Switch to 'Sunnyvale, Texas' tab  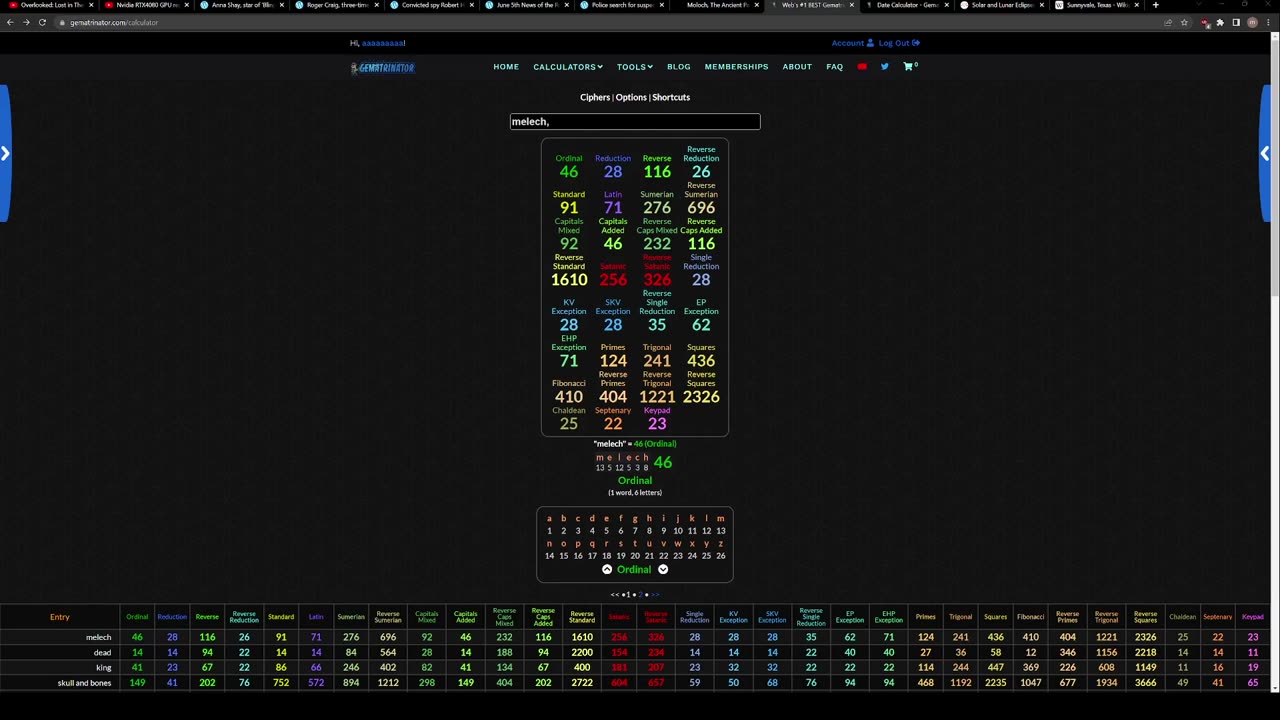click(1095, 5)
